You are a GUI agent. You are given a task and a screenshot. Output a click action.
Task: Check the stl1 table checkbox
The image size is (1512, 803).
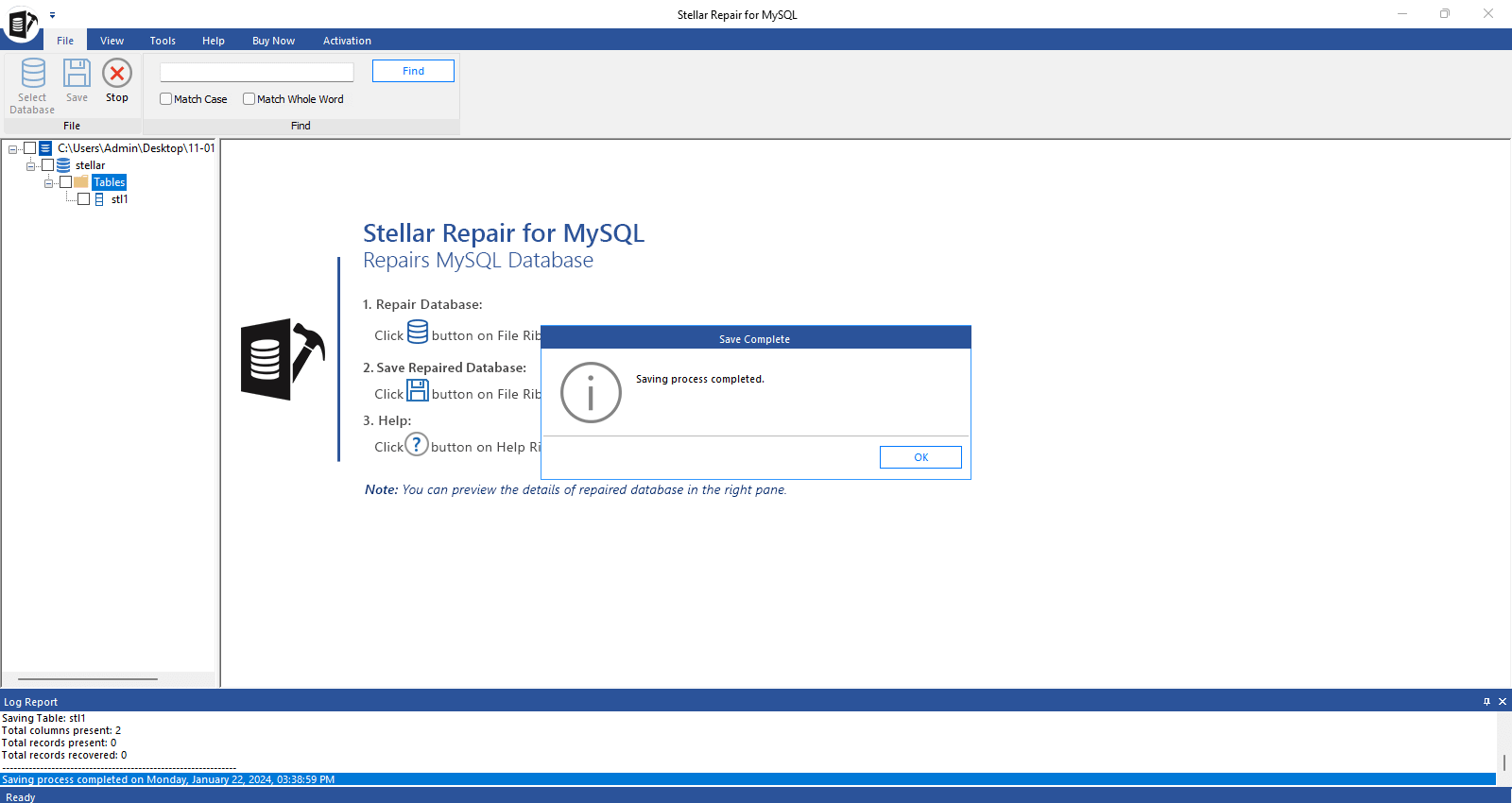pos(84,199)
